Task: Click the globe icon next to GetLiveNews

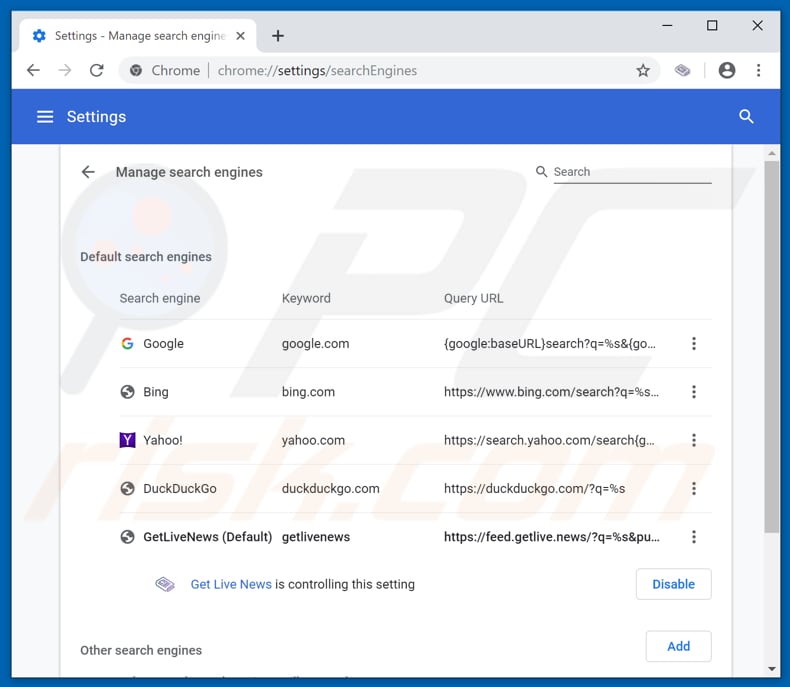Action: click(x=127, y=537)
